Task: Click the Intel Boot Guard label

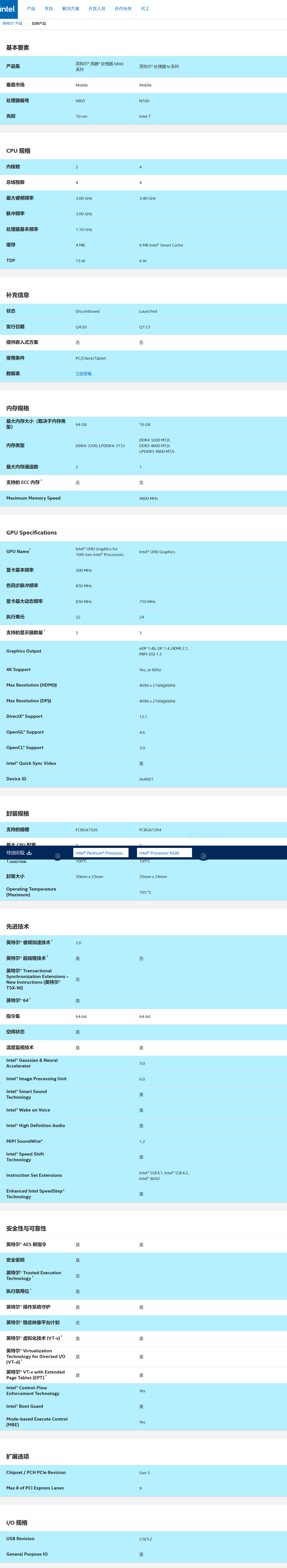Action: [24, 1406]
